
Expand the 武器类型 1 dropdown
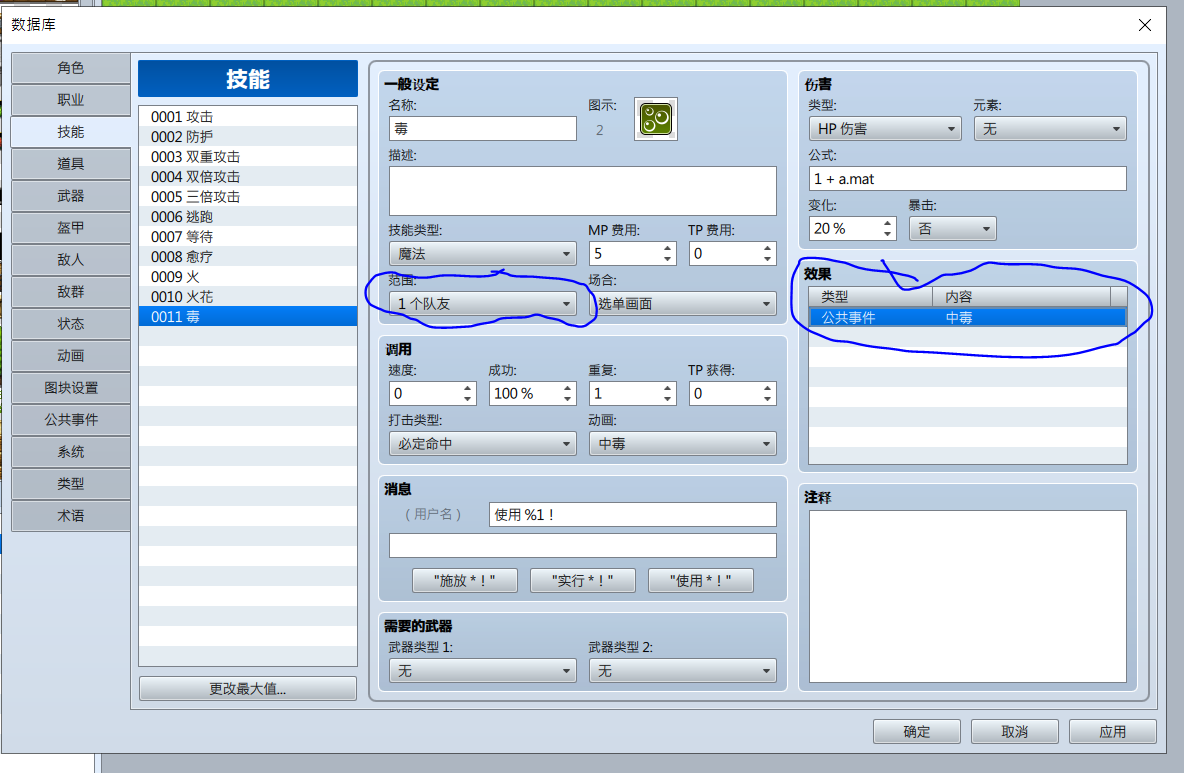point(483,671)
